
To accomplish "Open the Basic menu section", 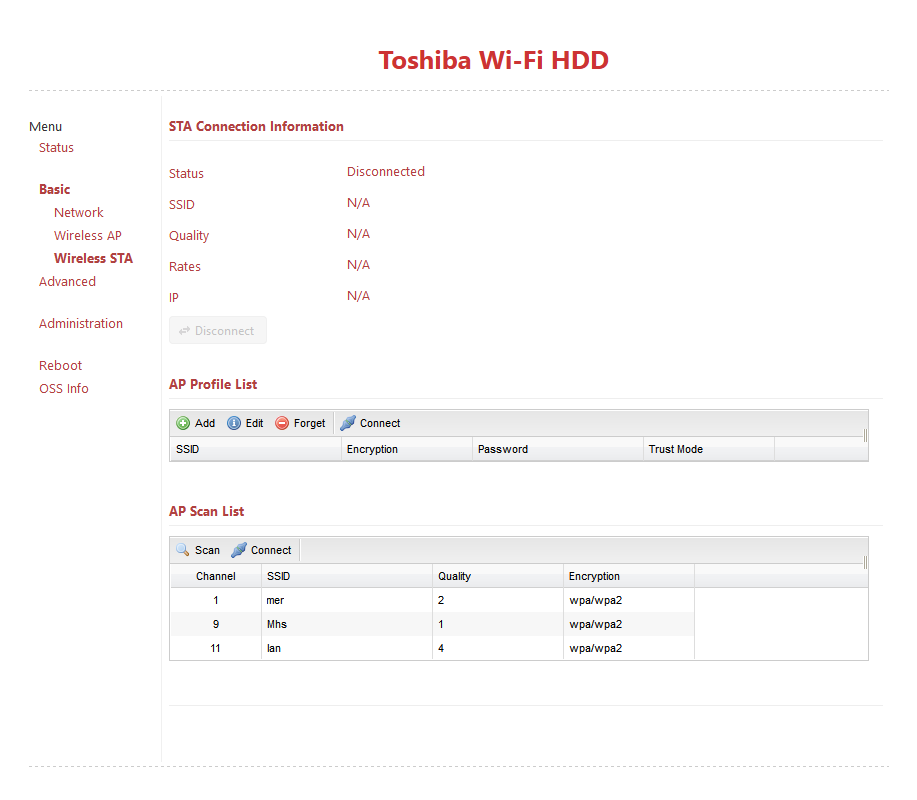I will pos(54,189).
